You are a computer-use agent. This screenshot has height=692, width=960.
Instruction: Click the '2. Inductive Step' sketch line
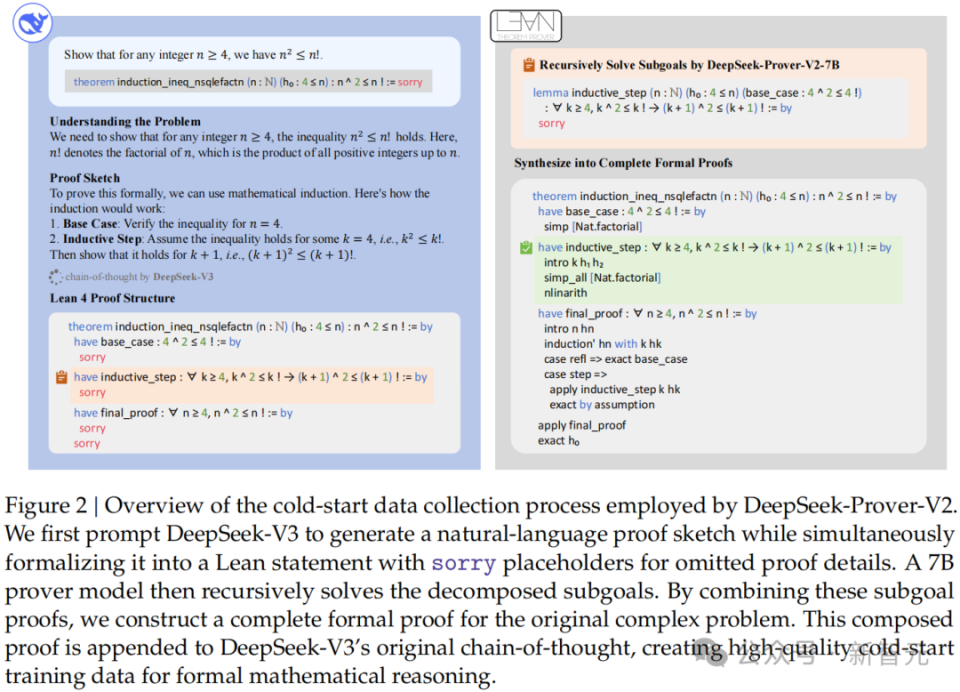[x=247, y=239]
